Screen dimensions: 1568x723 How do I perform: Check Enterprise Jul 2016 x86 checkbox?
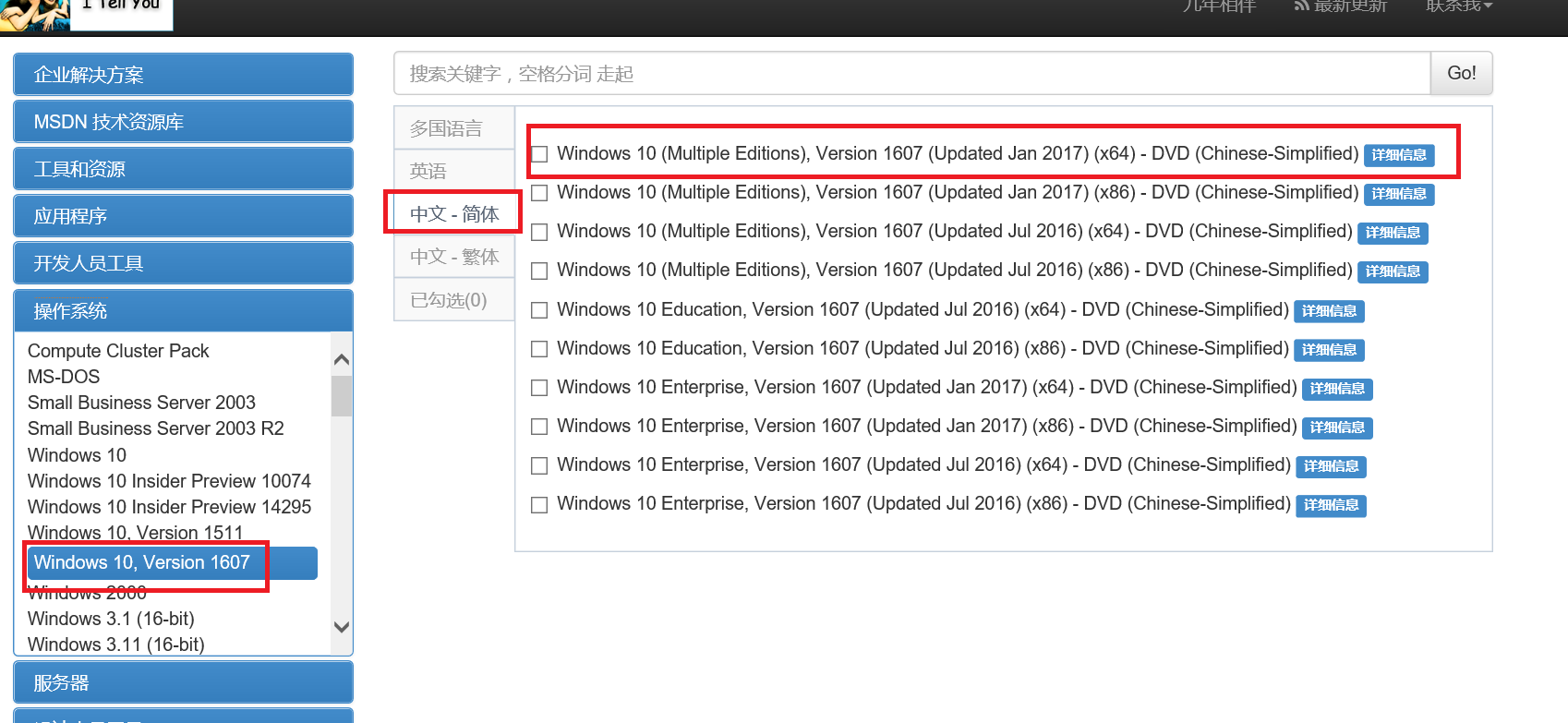[x=539, y=505]
